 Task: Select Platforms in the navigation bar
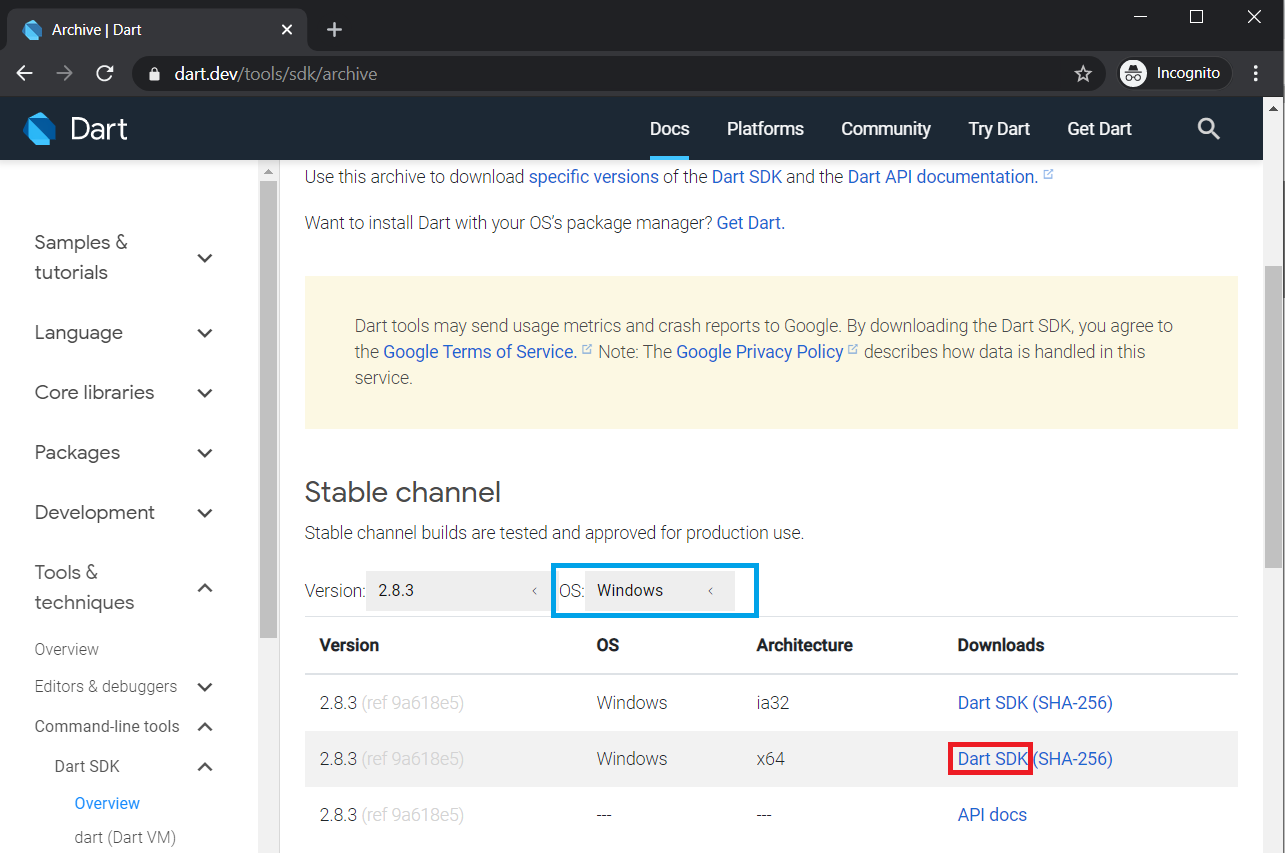(x=764, y=128)
